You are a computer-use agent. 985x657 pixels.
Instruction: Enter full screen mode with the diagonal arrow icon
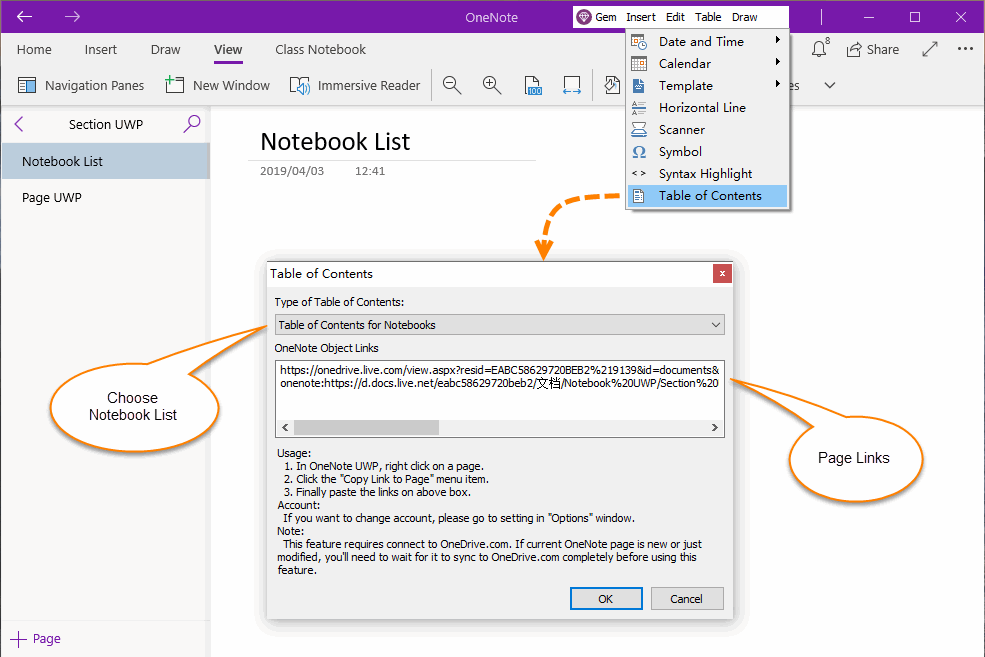point(930,49)
